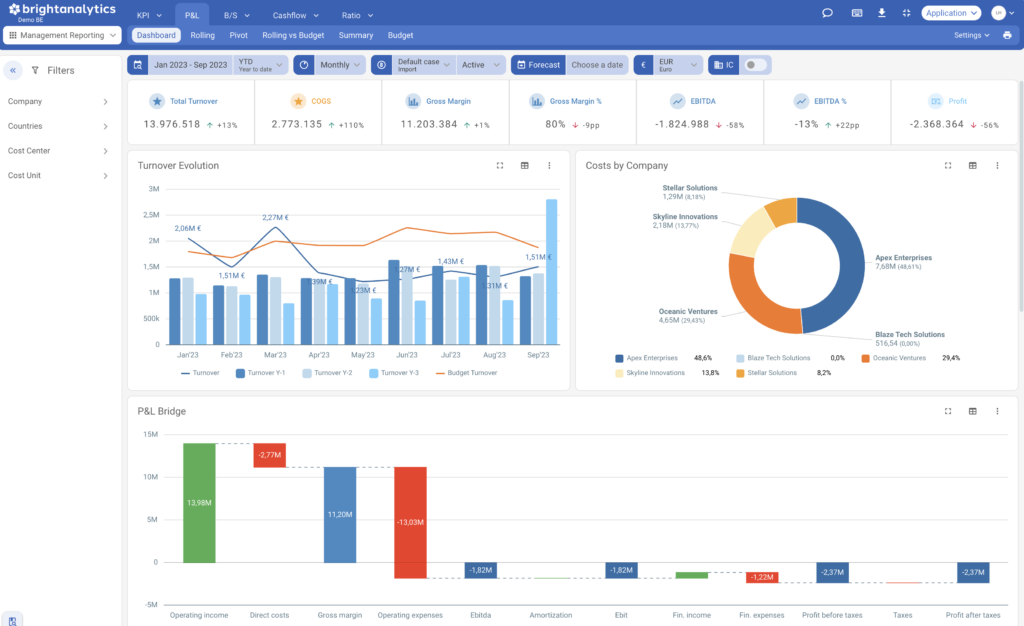Click the download icon in top bar
This screenshot has height=626, width=1024.
[x=882, y=13]
